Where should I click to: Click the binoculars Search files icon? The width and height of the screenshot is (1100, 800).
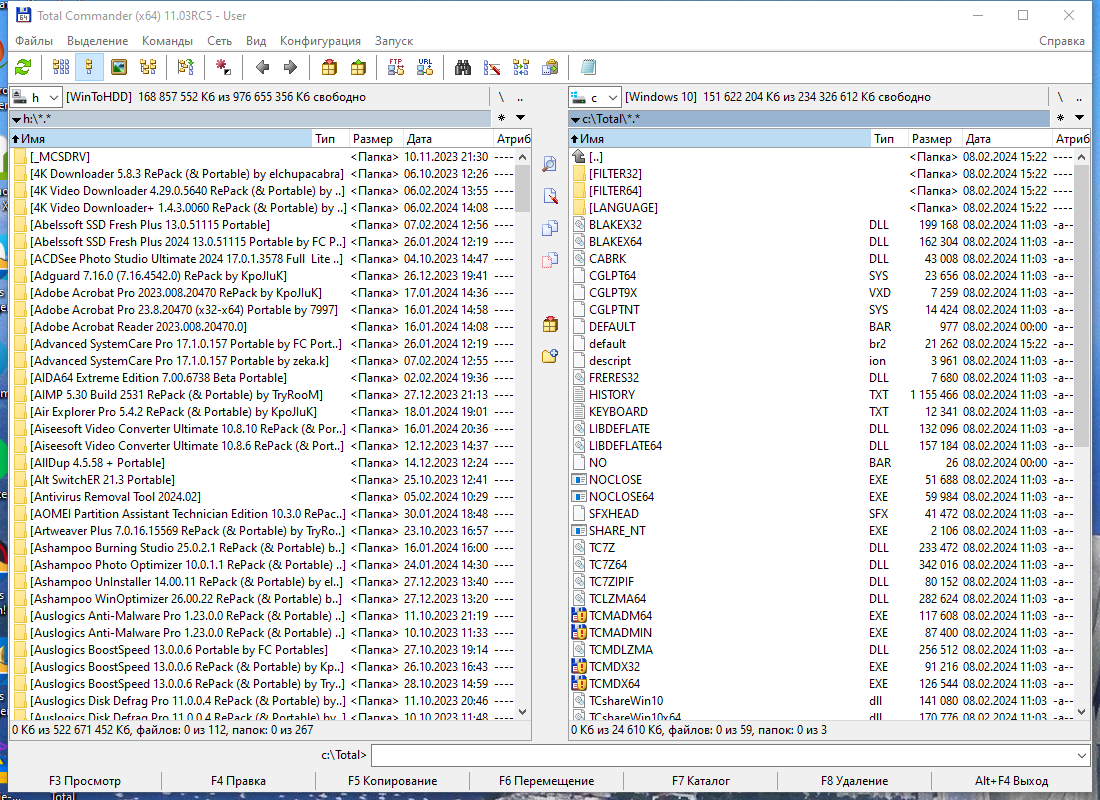coord(463,67)
